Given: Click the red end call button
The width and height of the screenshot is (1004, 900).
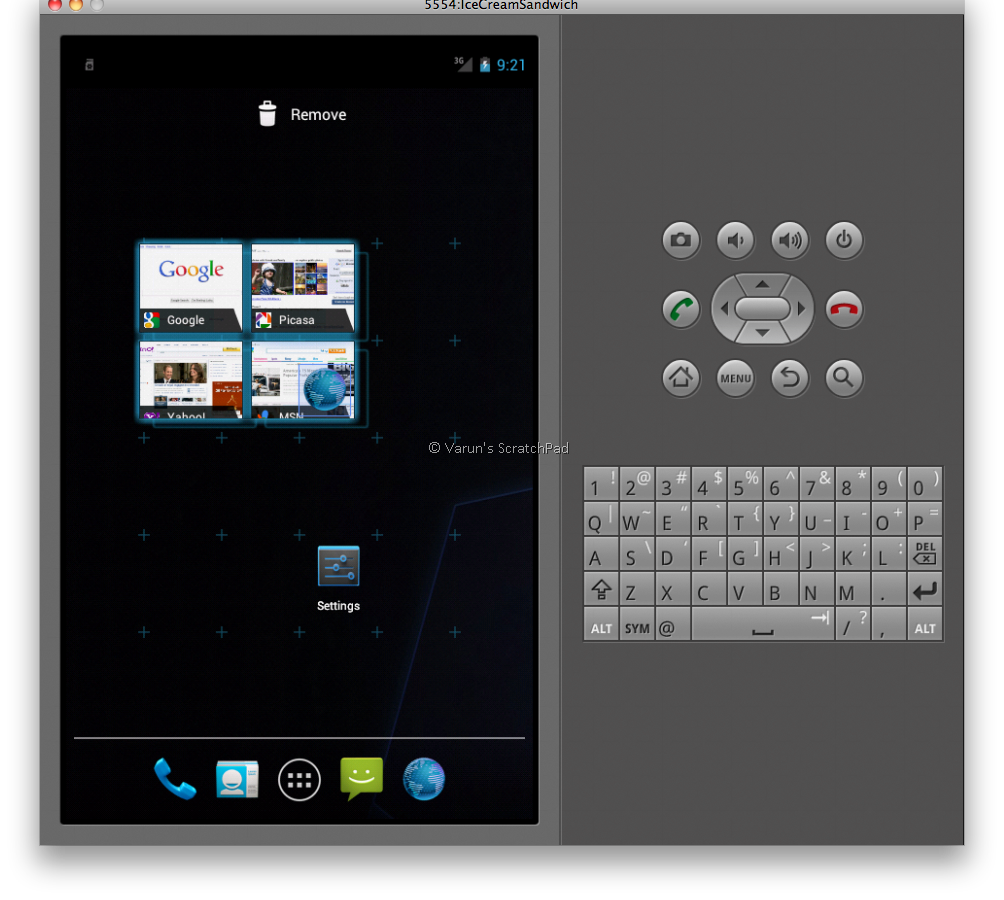Looking at the screenshot, I should coord(844,309).
